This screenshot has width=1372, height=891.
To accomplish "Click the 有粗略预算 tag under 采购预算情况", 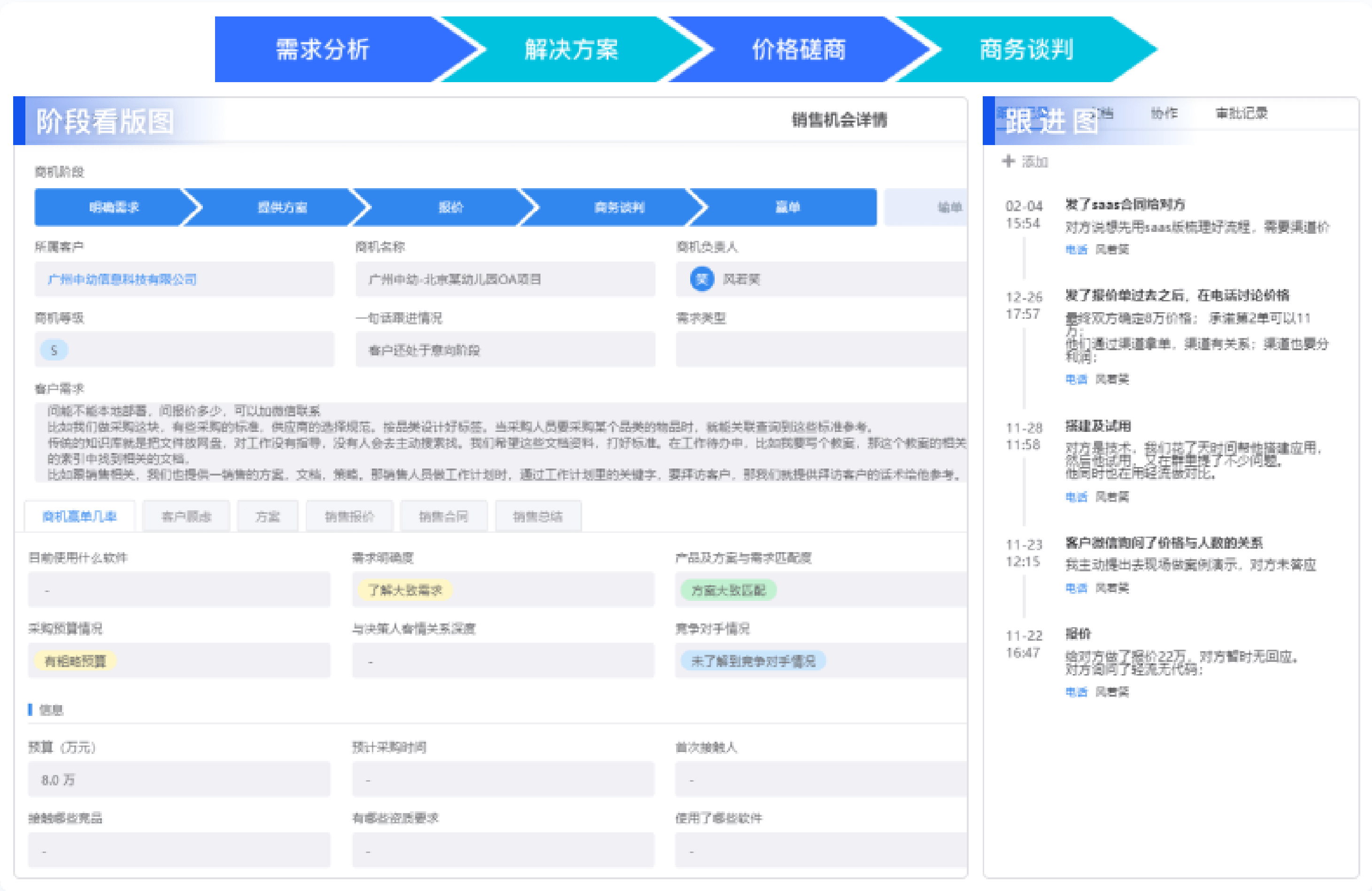I will tap(75, 661).
